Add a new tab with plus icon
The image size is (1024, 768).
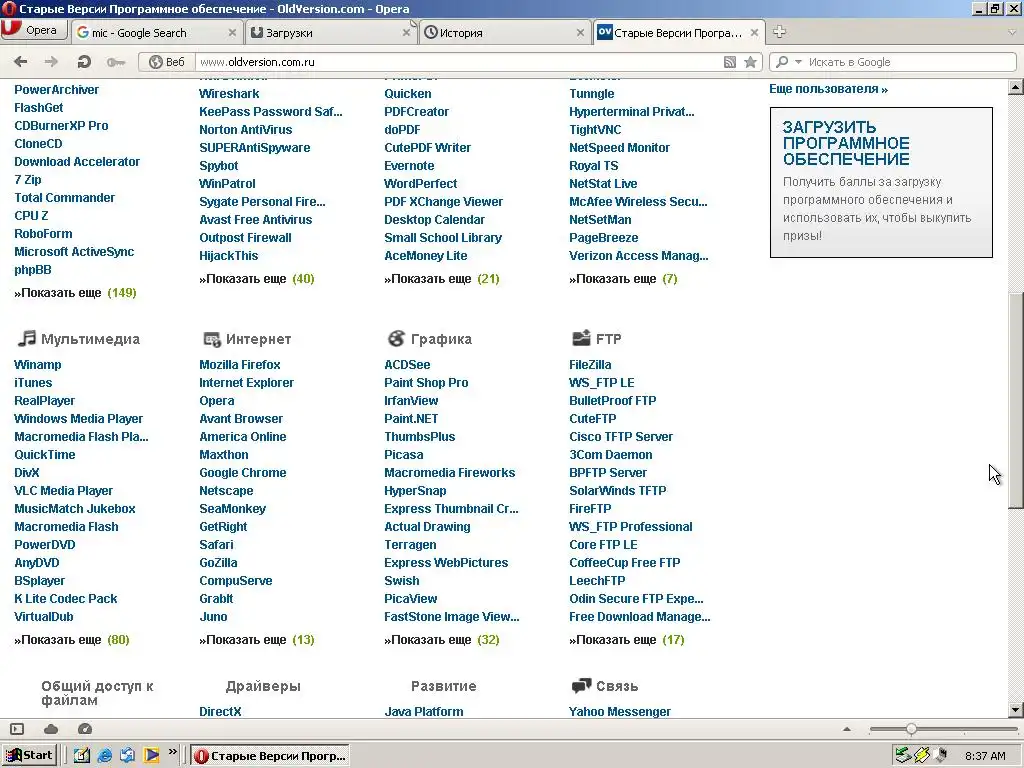779,31
